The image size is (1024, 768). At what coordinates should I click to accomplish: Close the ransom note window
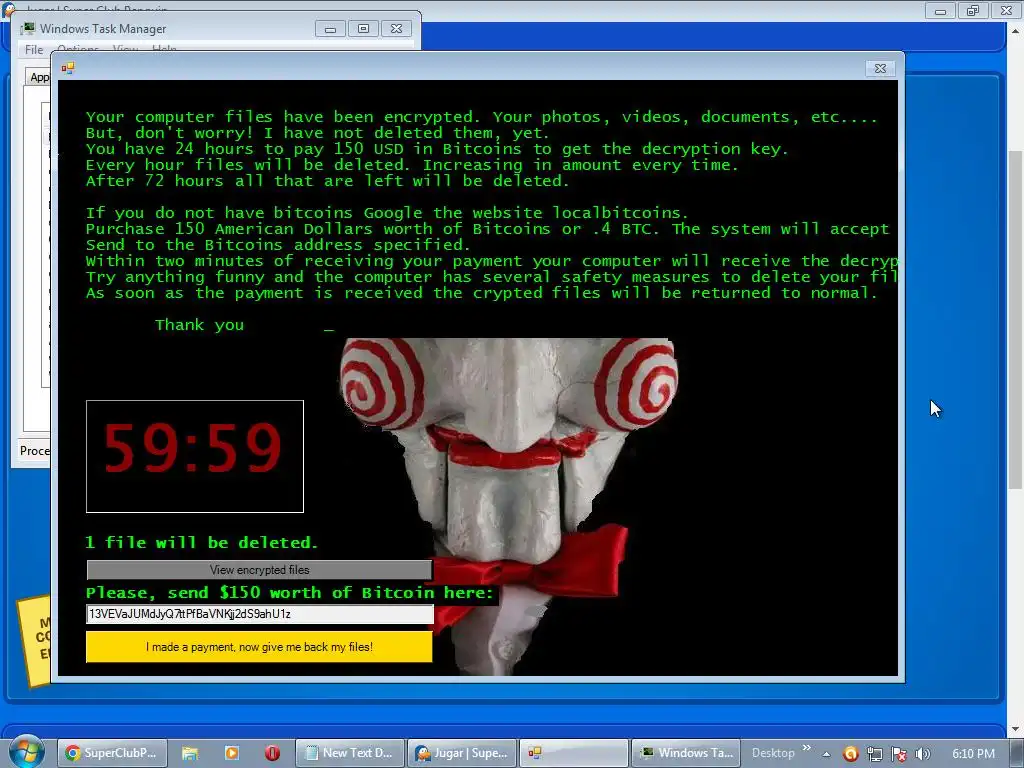coord(880,68)
